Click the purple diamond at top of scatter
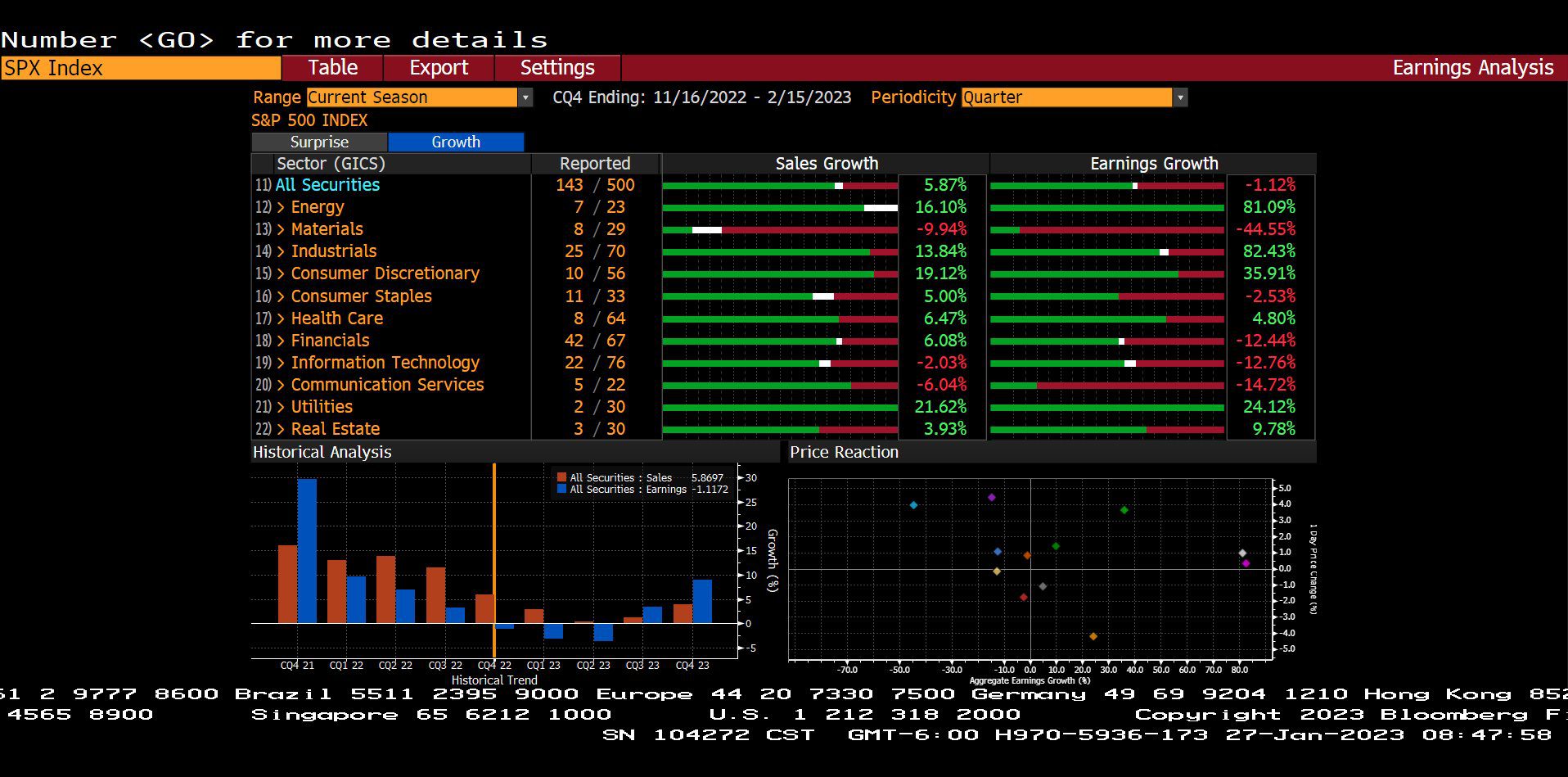The image size is (1568, 777). point(991,497)
